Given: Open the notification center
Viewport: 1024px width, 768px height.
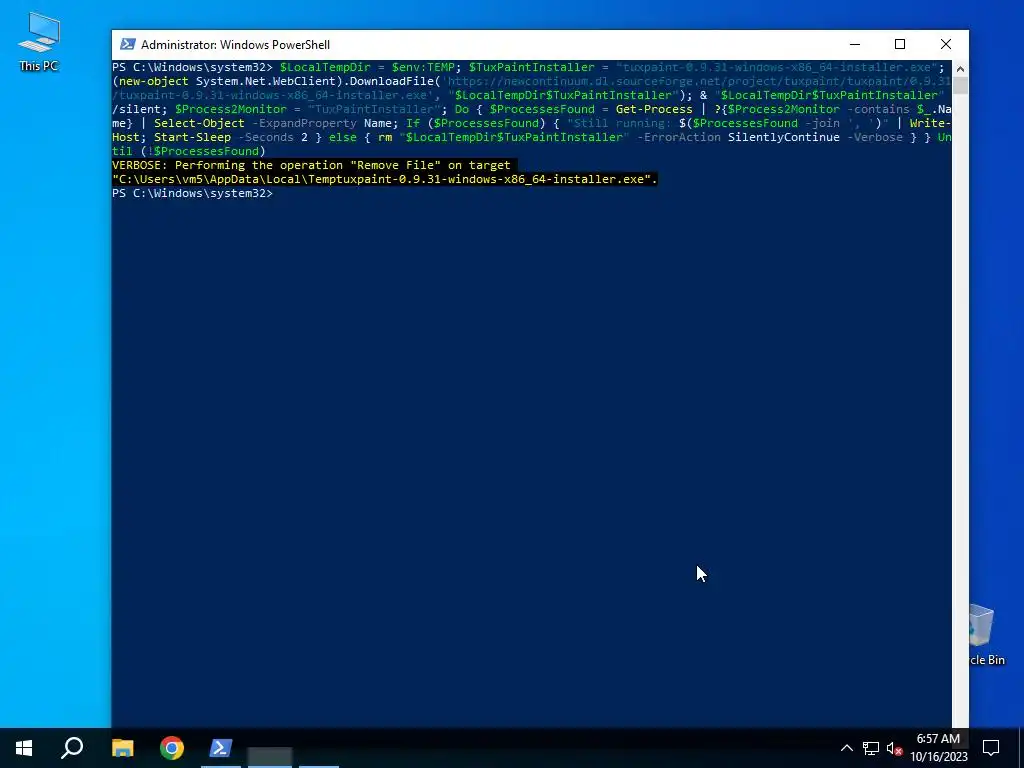Looking at the screenshot, I should point(991,748).
